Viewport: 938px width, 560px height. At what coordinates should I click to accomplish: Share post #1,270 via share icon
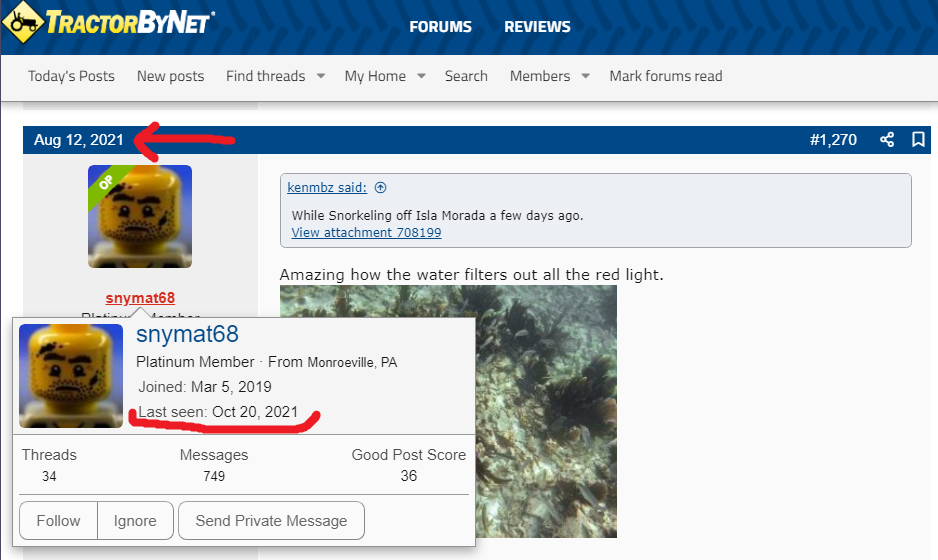point(887,140)
